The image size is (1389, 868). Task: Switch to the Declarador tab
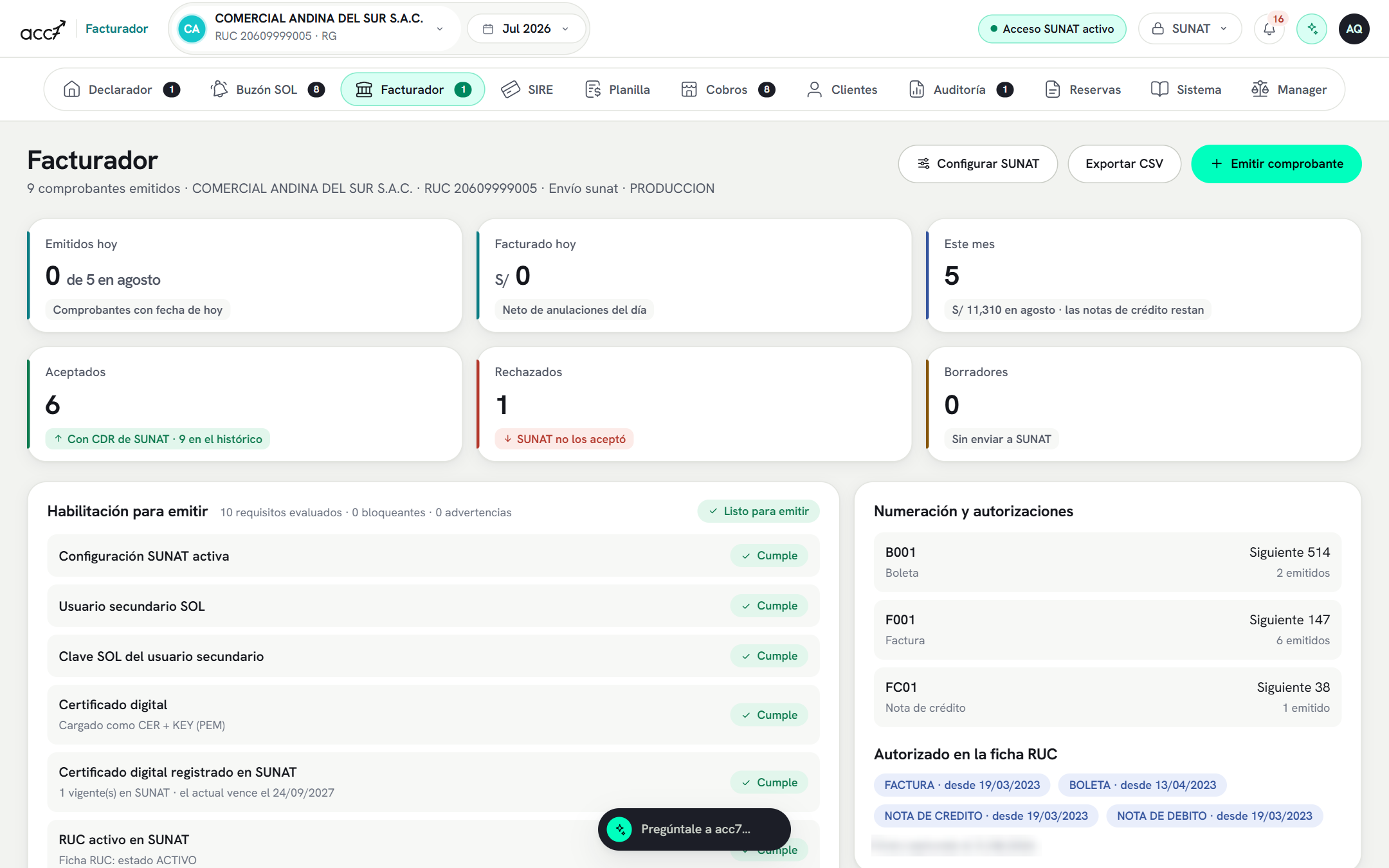tap(122, 89)
